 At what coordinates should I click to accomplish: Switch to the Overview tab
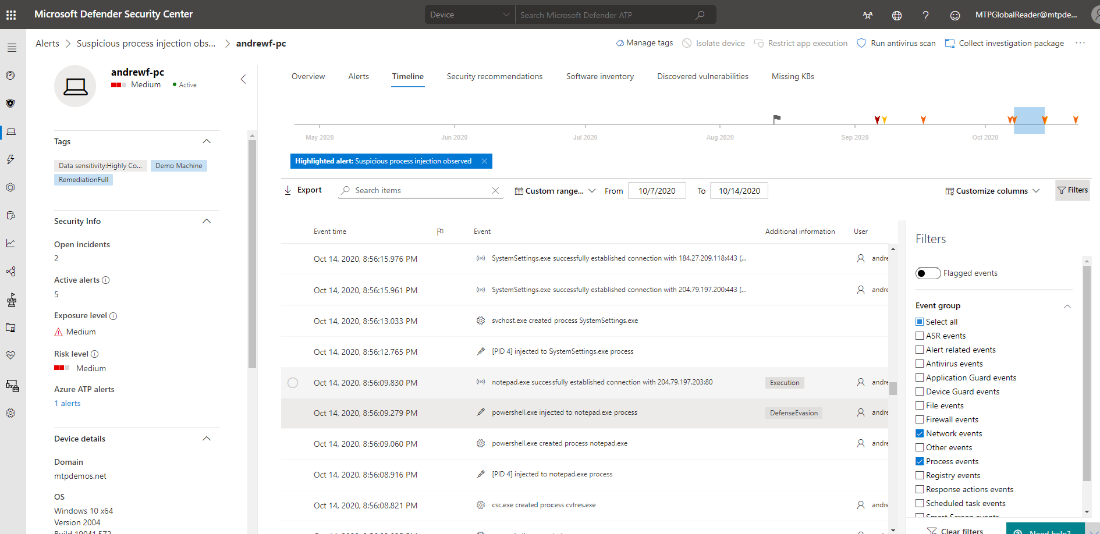click(x=308, y=76)
